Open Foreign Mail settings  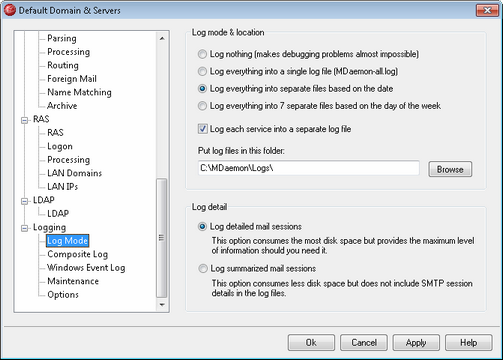(x=72, y=79)
